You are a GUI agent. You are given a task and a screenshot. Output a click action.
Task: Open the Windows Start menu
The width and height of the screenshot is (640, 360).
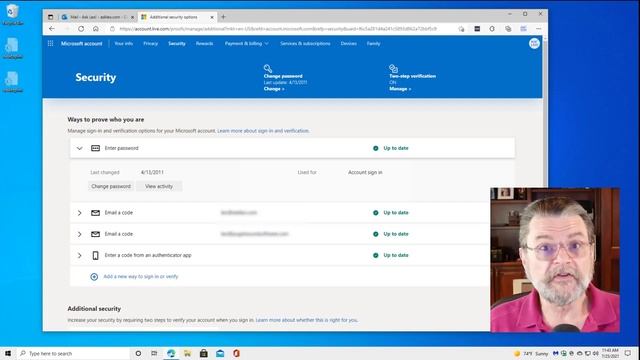8,353
